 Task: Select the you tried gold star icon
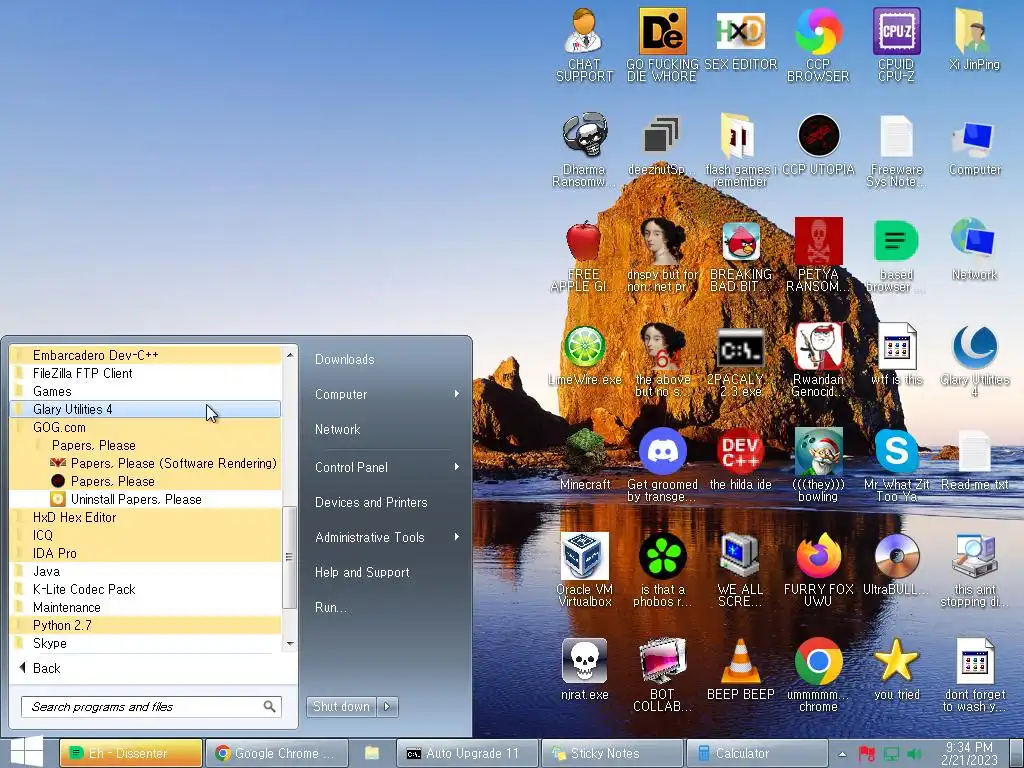[x=896, y=671]
